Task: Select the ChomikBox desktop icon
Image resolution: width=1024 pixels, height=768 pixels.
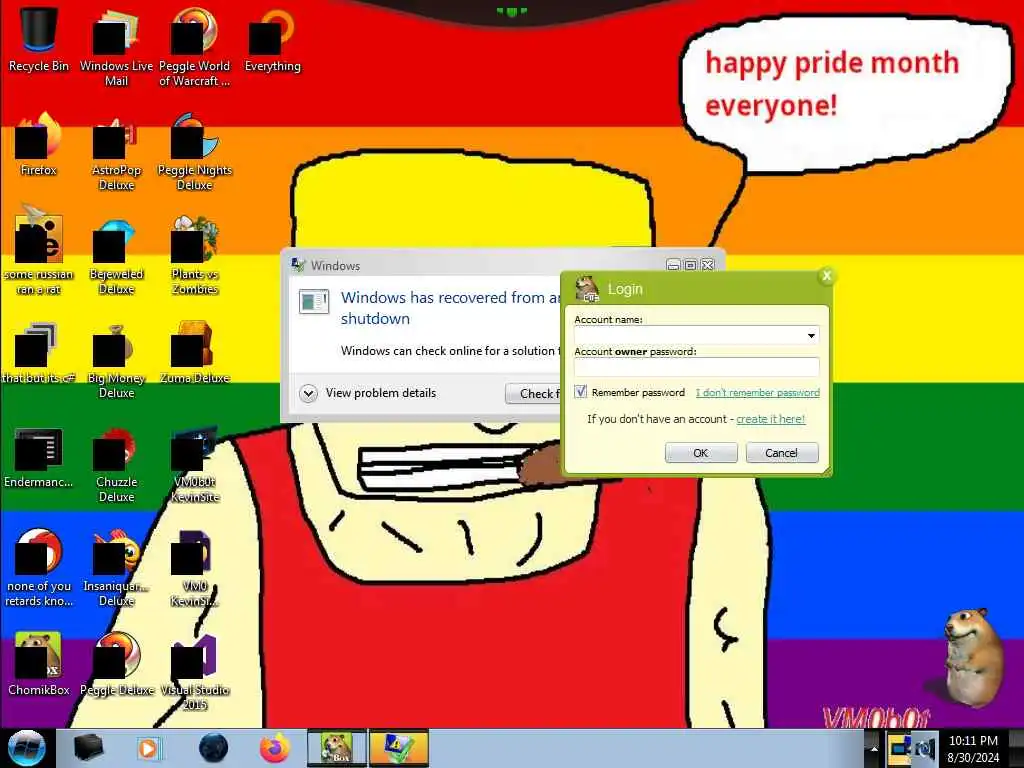Action: [39, 664]
